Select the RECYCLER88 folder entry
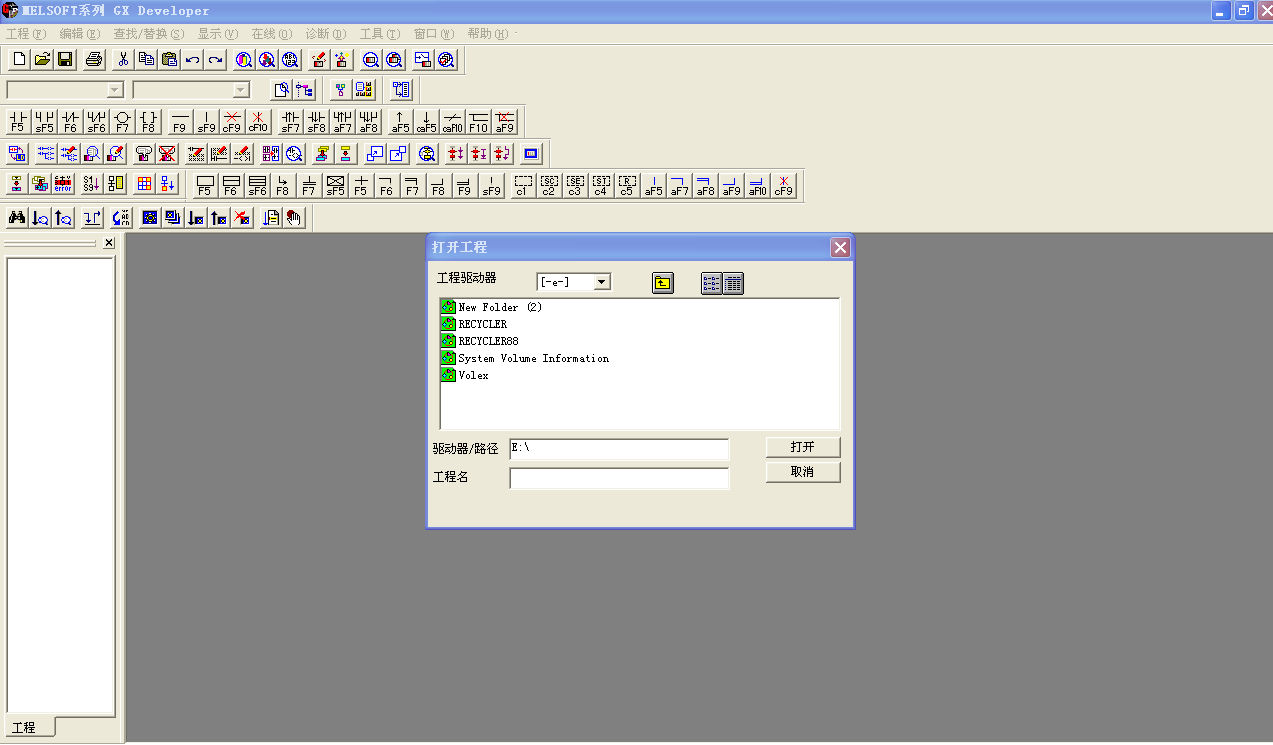The image size is (1273, 745). (488, 341)
